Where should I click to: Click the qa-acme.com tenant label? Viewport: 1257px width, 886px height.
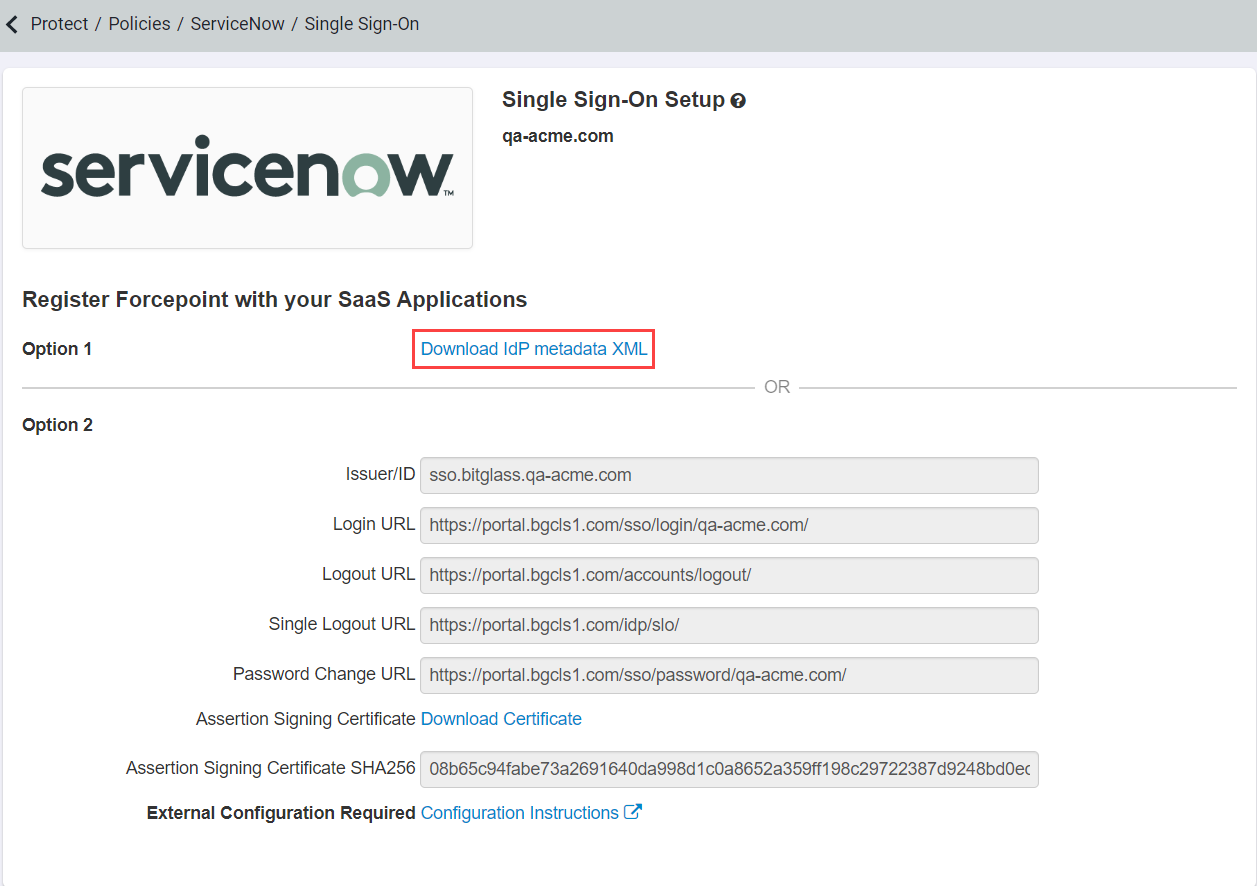click(557, 135)
